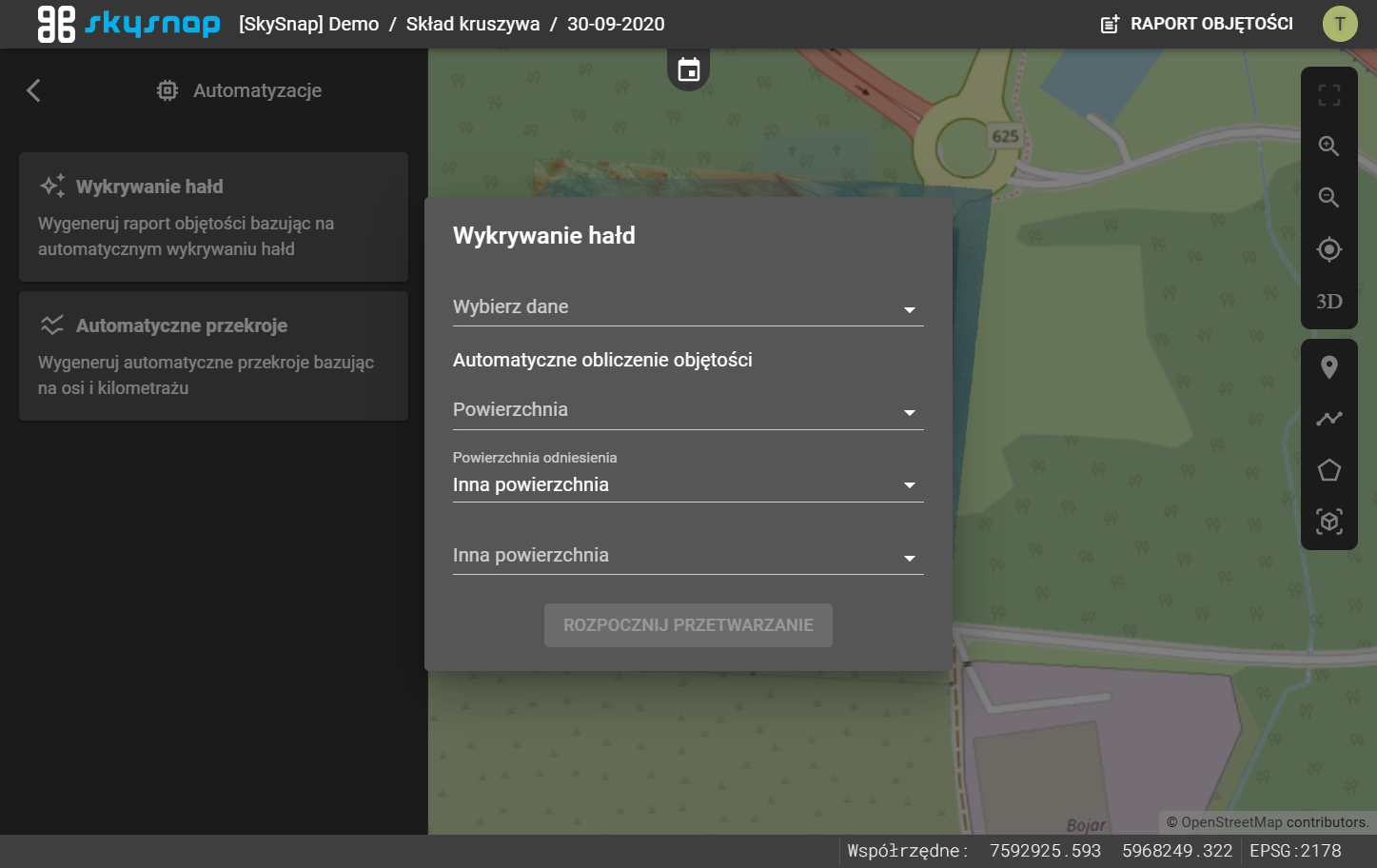Click the Y coordinate value 5968249.322
The image size is (1377, 868).
click(x=1177, y=851)
